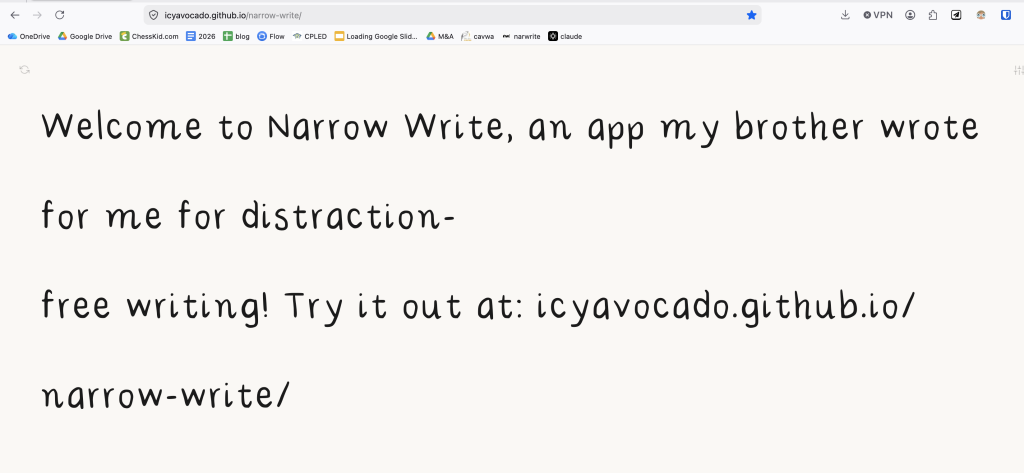Click the line "narrow-write/" in the editor
Image resolution: width=1024 pixels, height=473 pixels.
click(165, 395)
